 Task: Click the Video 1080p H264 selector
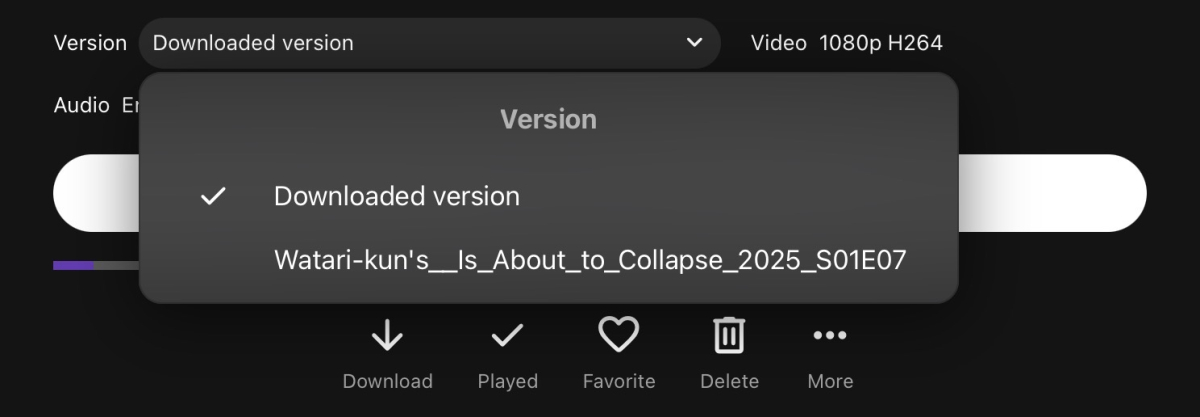(x=846, y=43)
